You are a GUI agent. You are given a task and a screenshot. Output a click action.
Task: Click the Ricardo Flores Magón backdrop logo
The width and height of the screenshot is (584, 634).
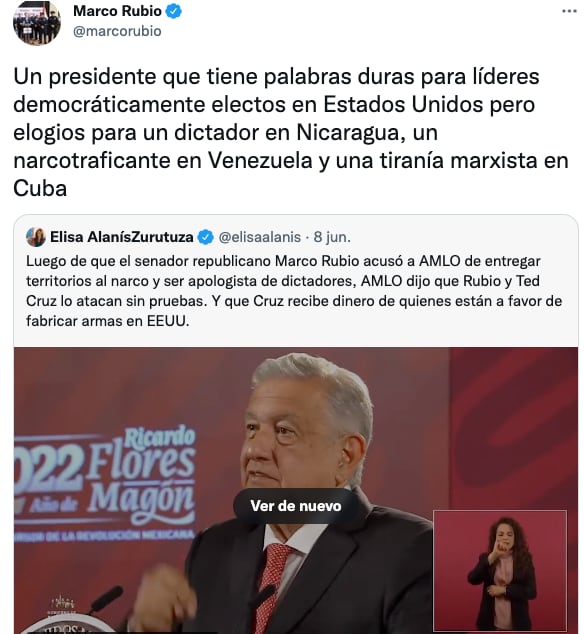point(105,483)
